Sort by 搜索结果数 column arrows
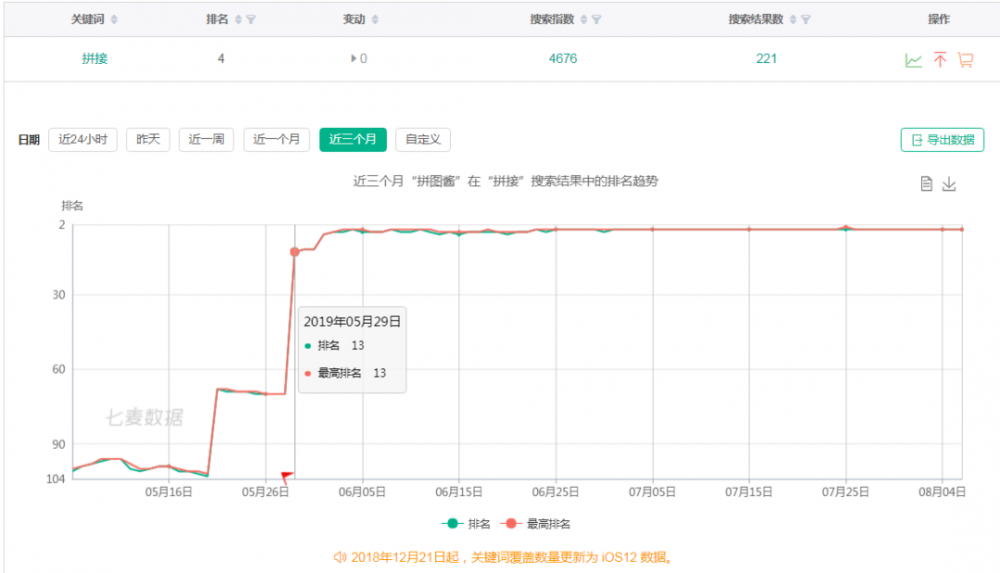This screenshot has height=573, width=1000. [x=791, y=20]
